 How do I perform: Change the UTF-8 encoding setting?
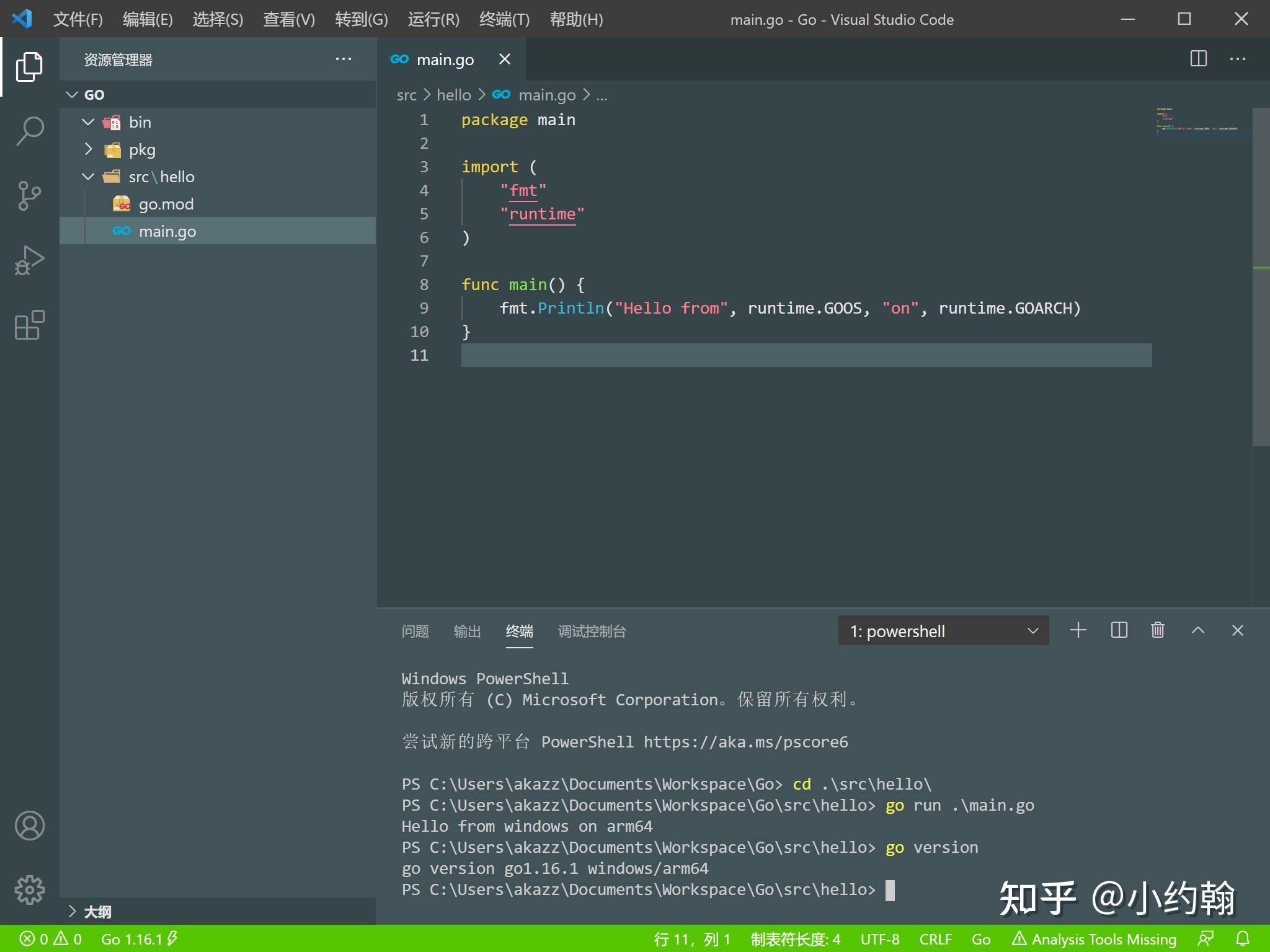click(880, 939)
